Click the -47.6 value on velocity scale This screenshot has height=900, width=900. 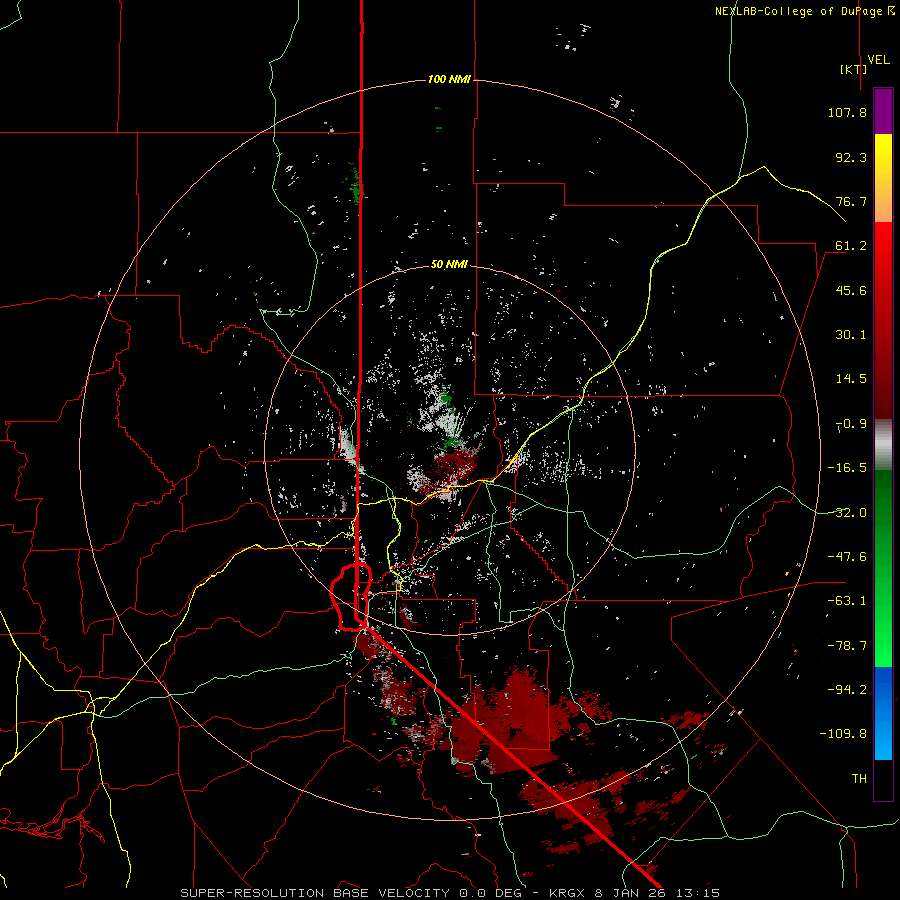[x=847, y=557]
